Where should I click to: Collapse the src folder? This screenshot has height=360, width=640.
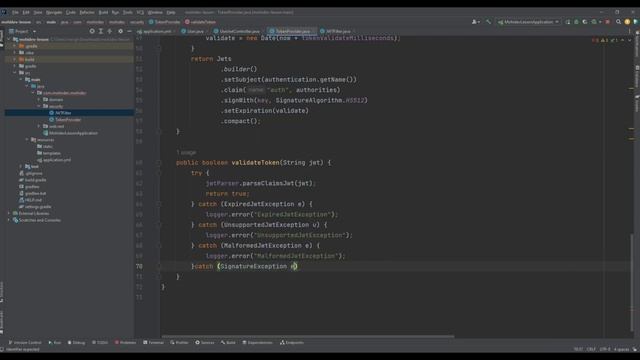(15, 73)
